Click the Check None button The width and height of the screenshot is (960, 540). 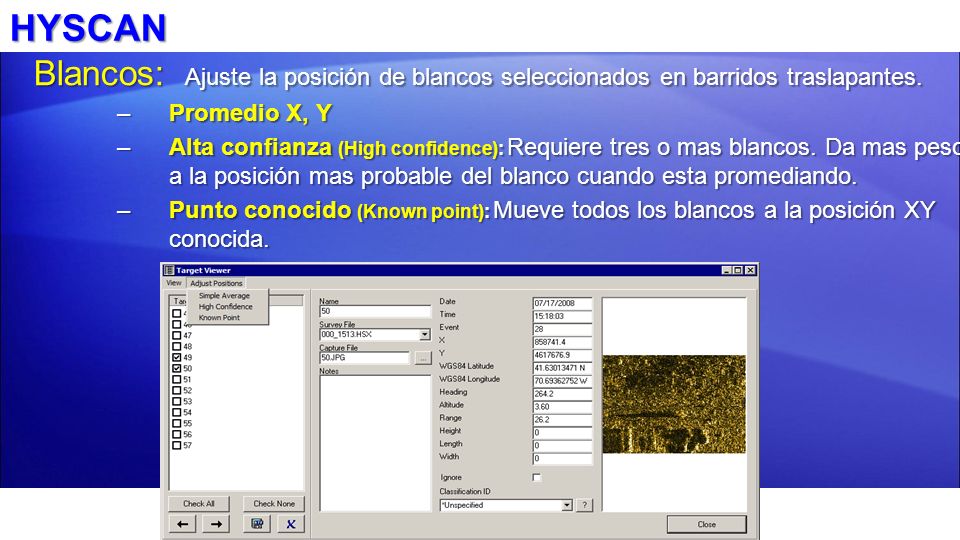(x=274, y=504)
